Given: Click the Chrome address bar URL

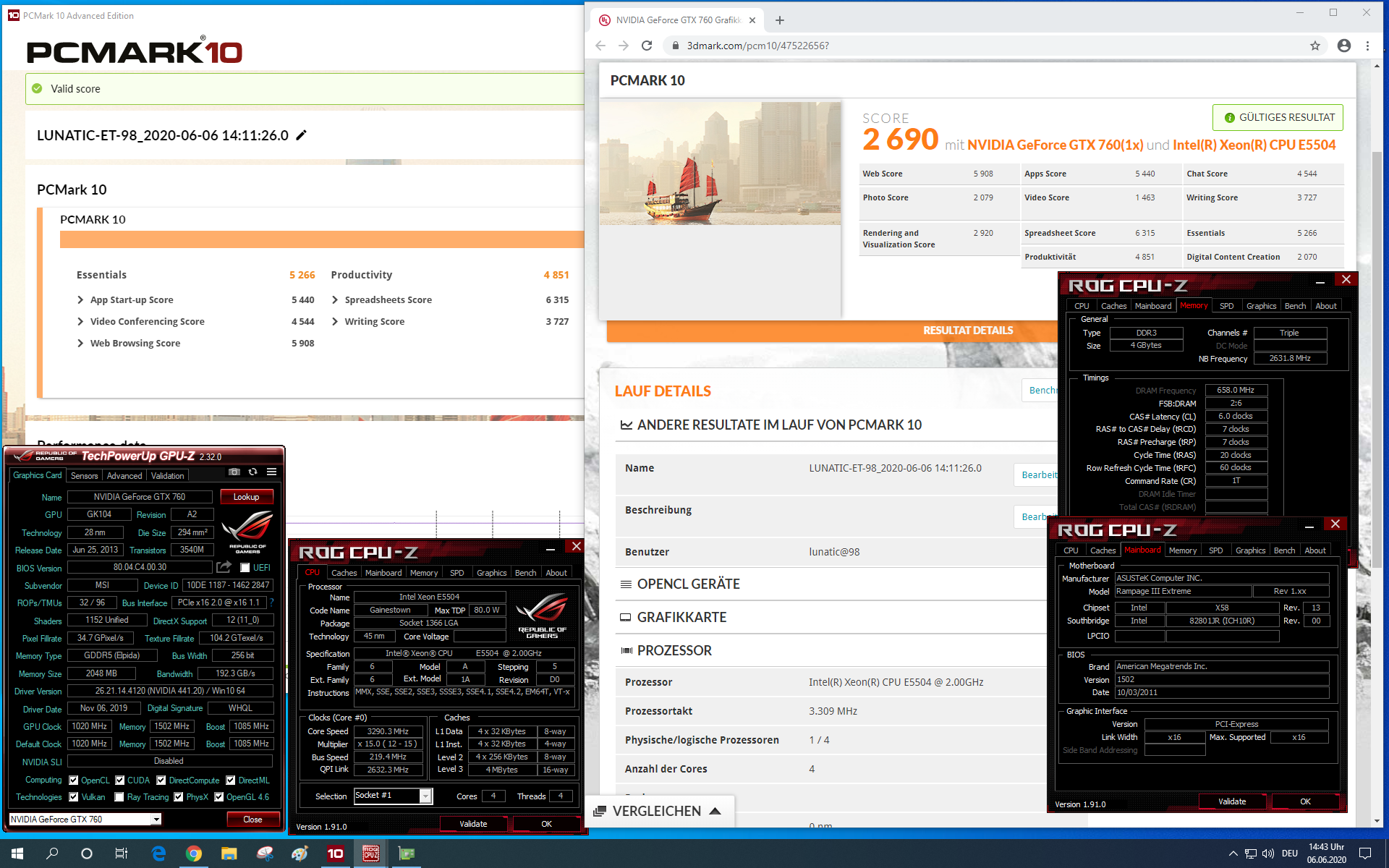Looking at the screenshot, I should pyautogui.click(x=757, y=46).
